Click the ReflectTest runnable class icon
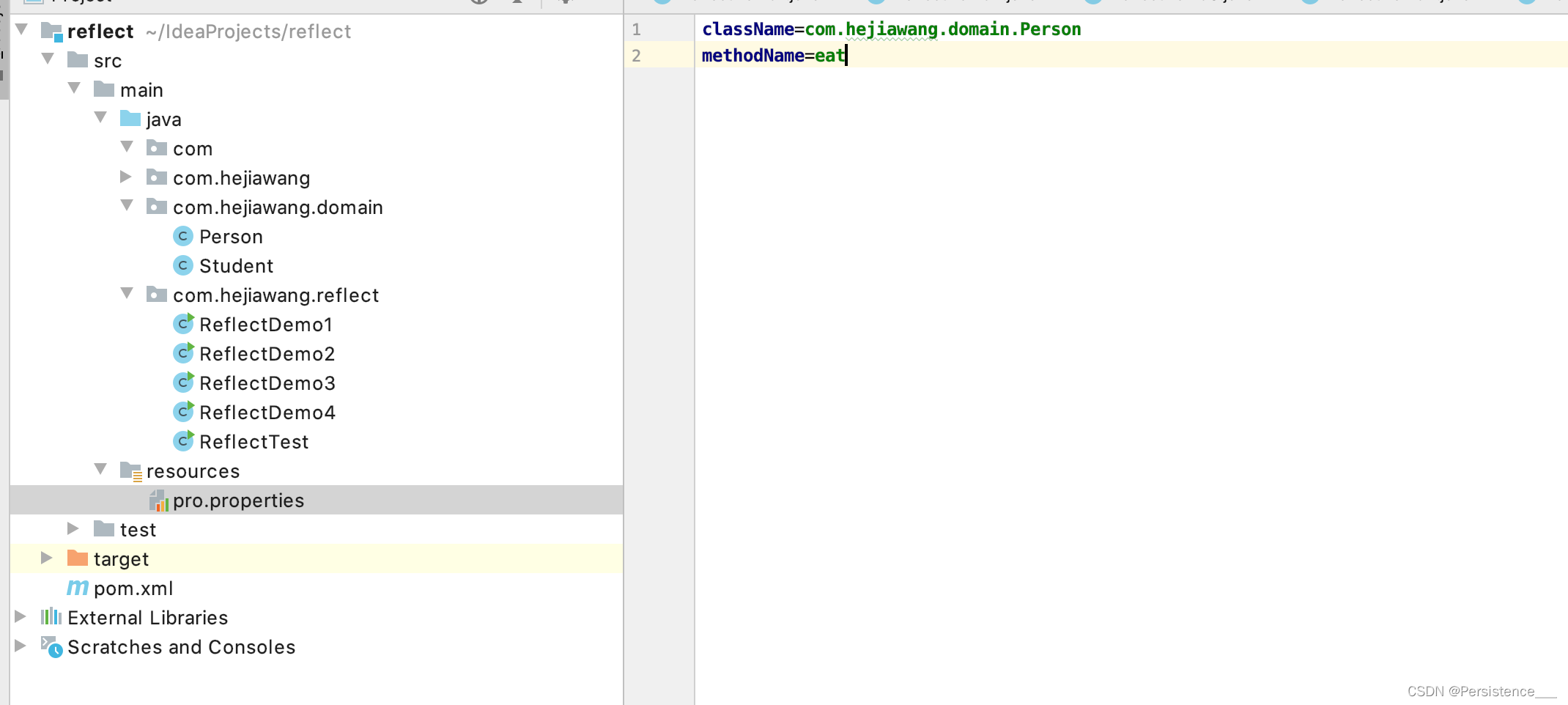The width and height of the screenshot is (1568, 705). pyautogui.click(x=184, y=440)
